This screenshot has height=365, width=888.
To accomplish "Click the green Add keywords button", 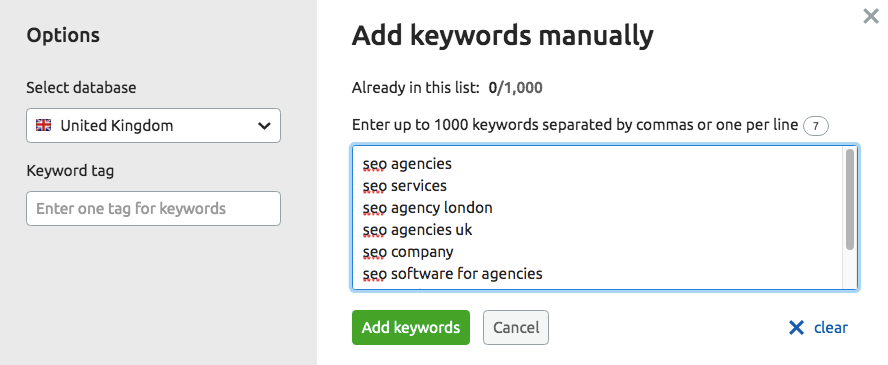I will pos(411,327).
